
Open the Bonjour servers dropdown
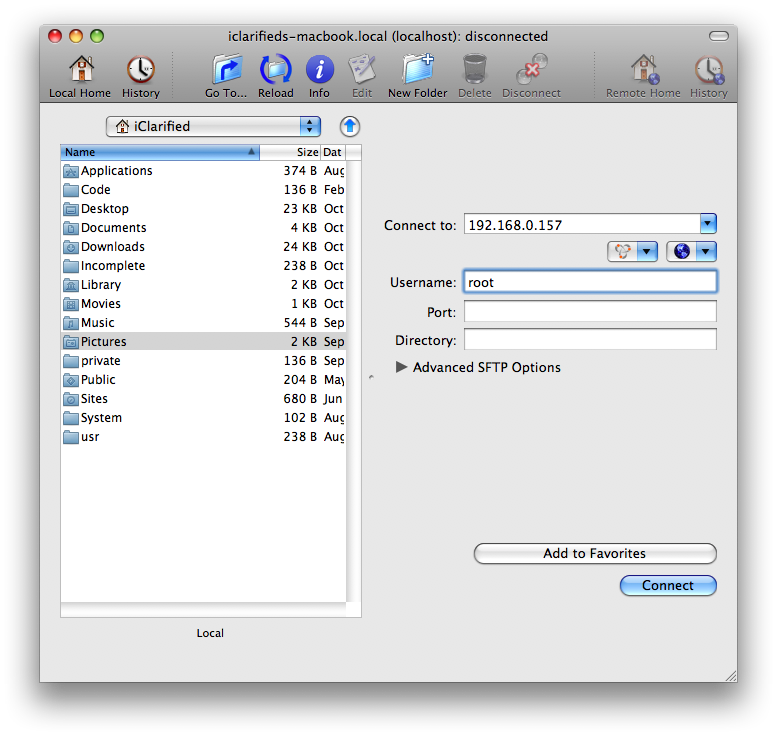(x=633, y=252)
